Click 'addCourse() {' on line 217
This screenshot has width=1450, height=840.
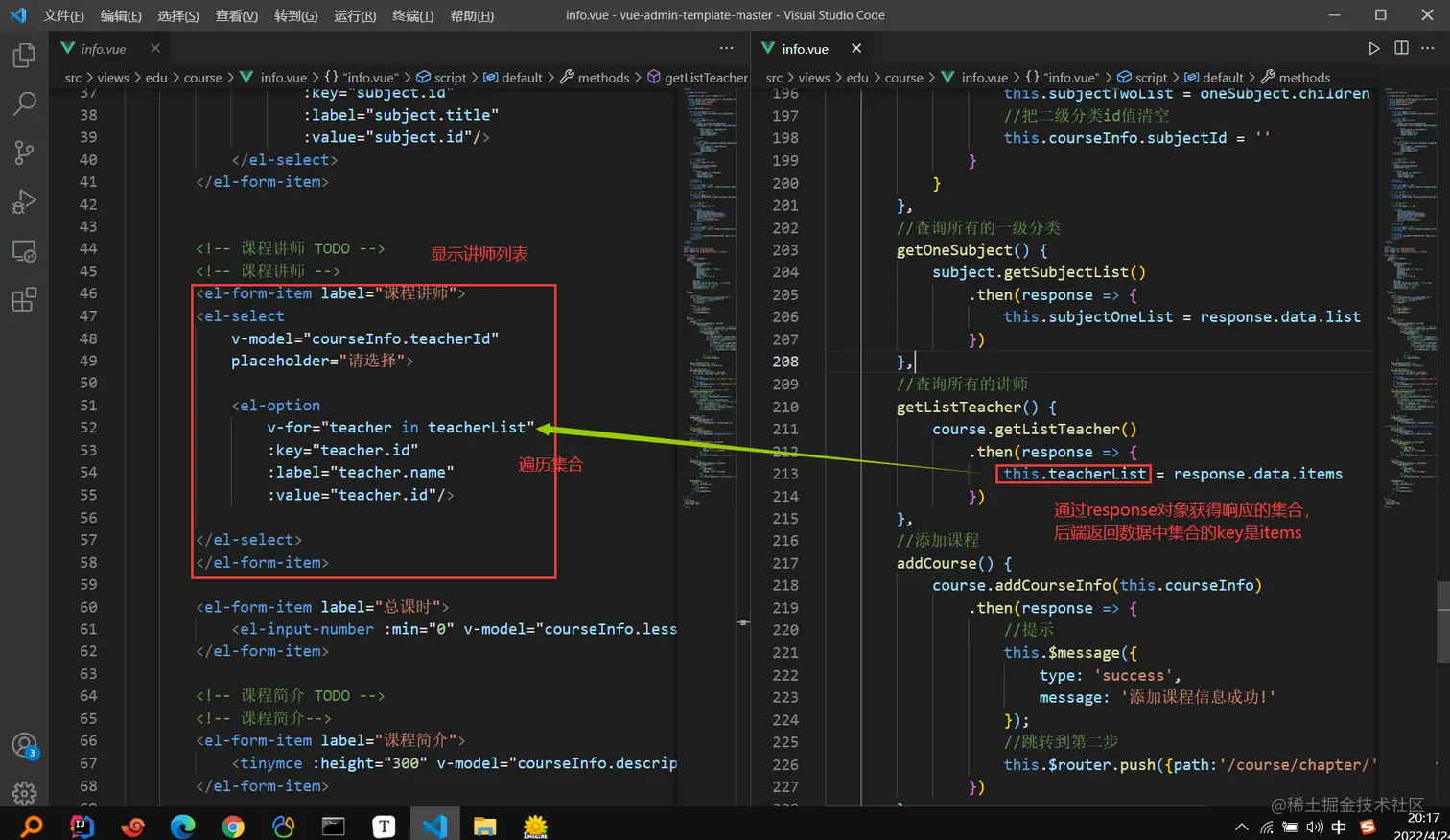954,563
